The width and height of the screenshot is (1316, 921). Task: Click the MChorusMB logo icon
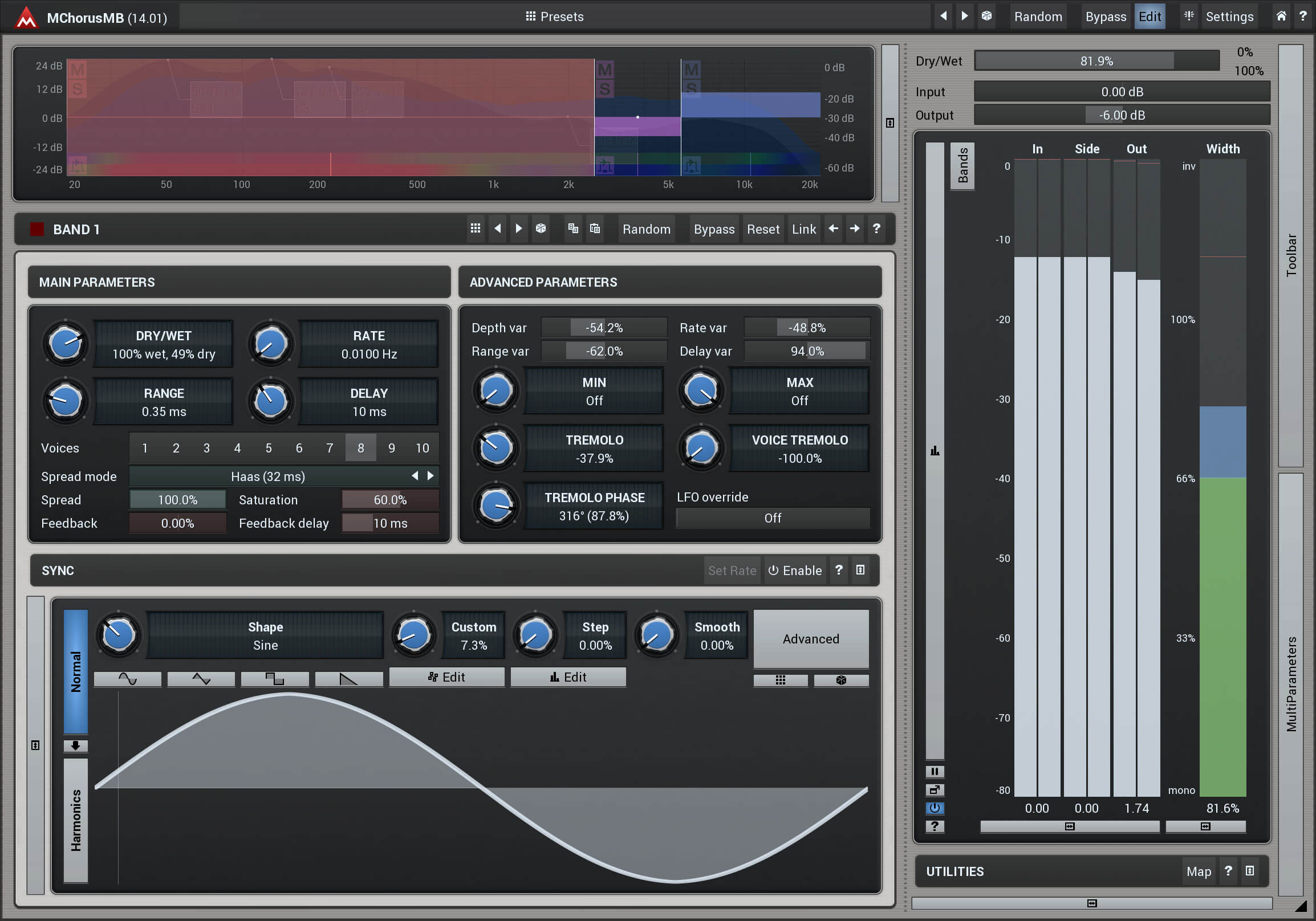tap(26, 17)
